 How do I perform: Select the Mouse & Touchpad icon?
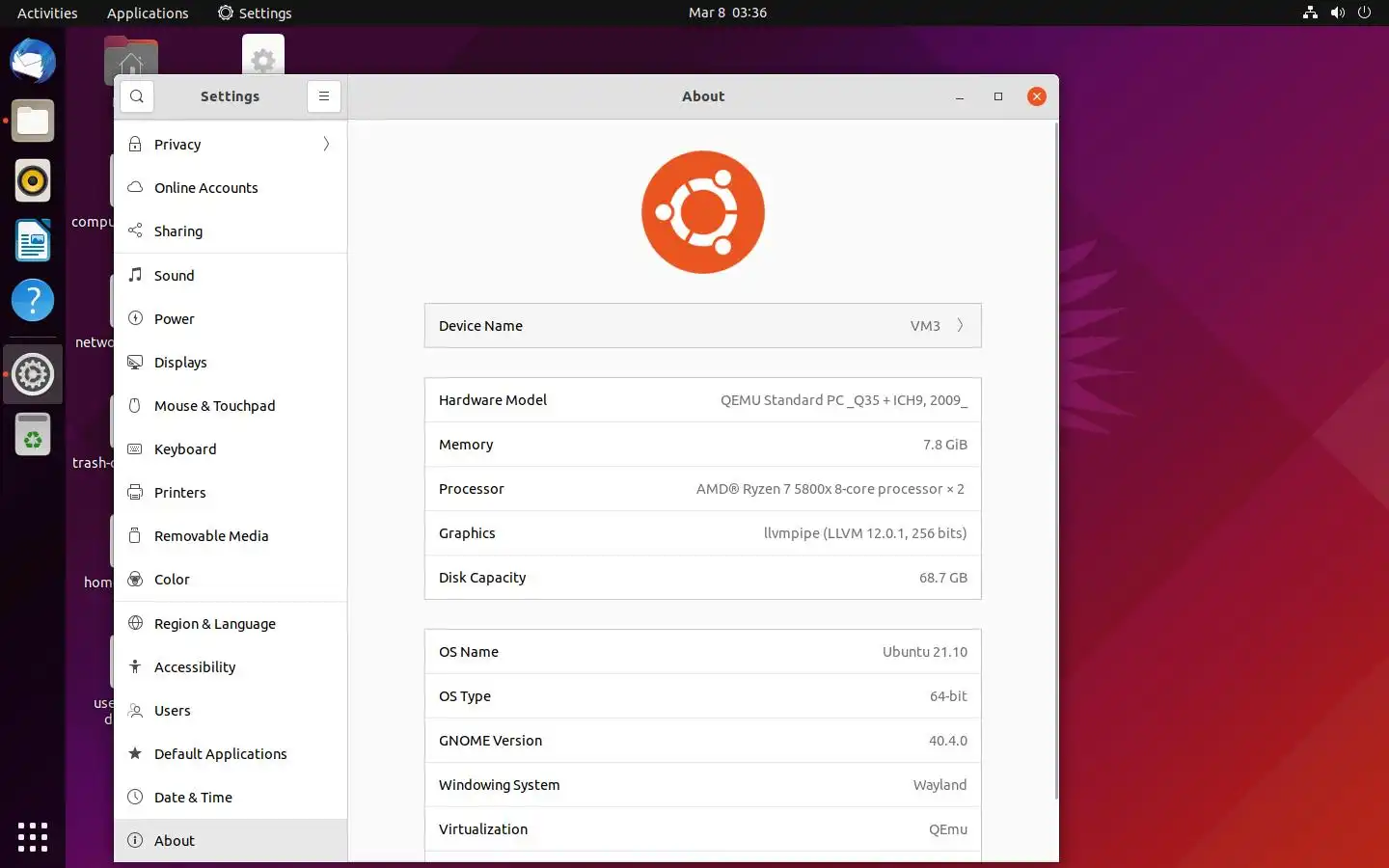click(x=135, y=405)
